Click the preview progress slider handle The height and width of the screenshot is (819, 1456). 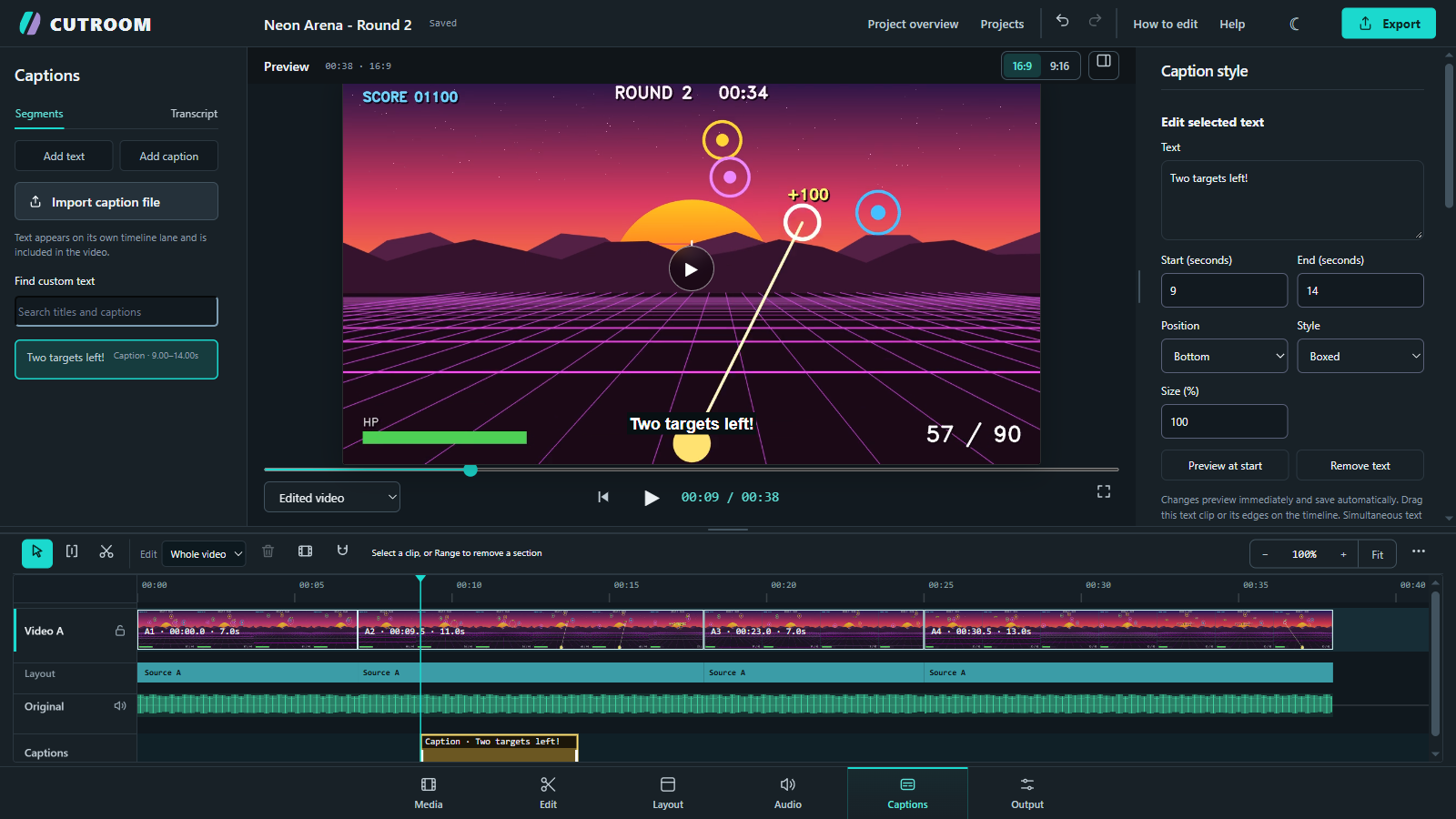coord(470,470)
